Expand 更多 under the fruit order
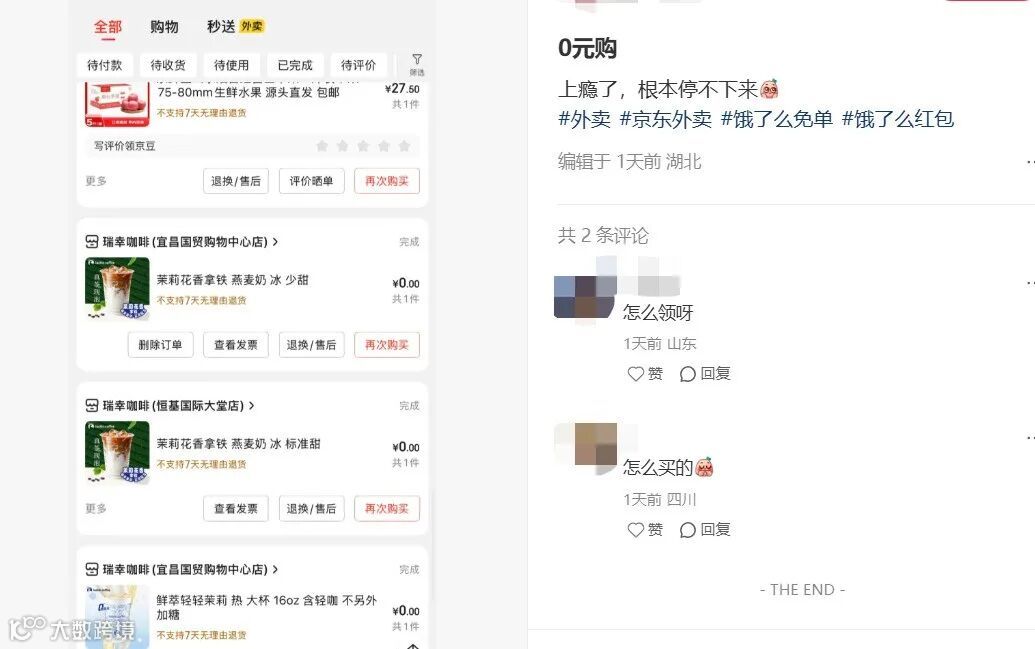 click(x=96, y=181)
